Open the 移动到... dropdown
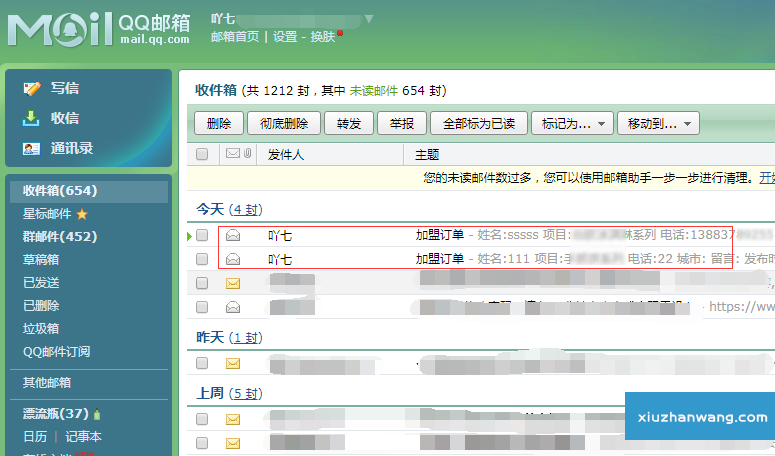775x456 pixels. 658,124
